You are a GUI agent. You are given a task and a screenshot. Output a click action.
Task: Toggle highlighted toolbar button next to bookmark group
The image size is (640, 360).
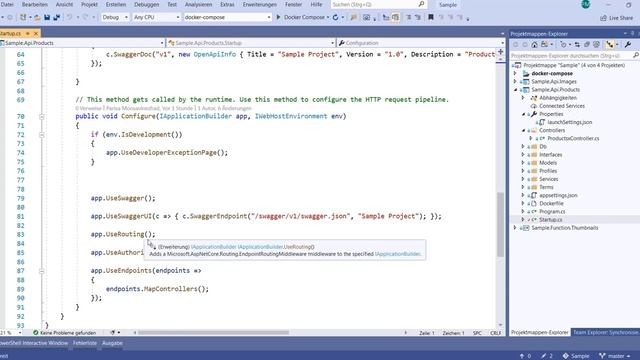click(x=396, y=18)
